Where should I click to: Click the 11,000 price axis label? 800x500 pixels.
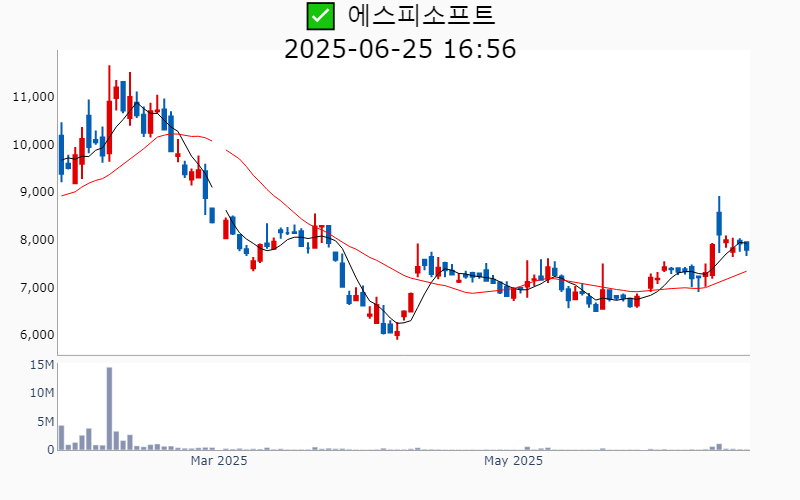pyautogui.click(x=33, y=96)
